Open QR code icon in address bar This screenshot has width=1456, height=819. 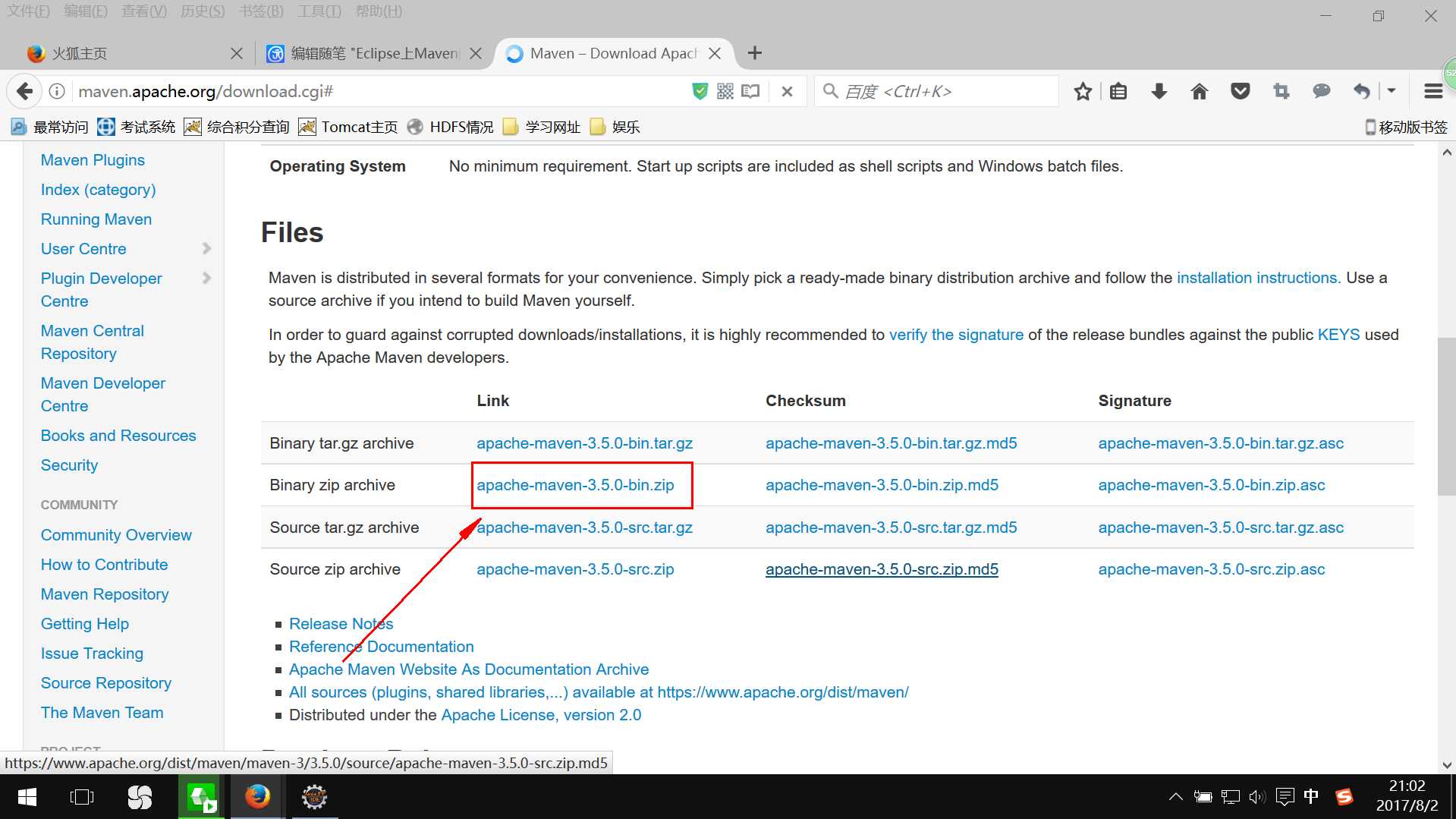point(725,91)
